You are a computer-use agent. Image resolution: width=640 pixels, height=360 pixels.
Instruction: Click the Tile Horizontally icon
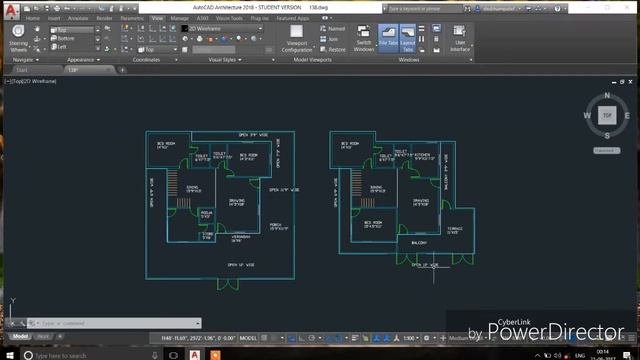(x=421, y=29)
